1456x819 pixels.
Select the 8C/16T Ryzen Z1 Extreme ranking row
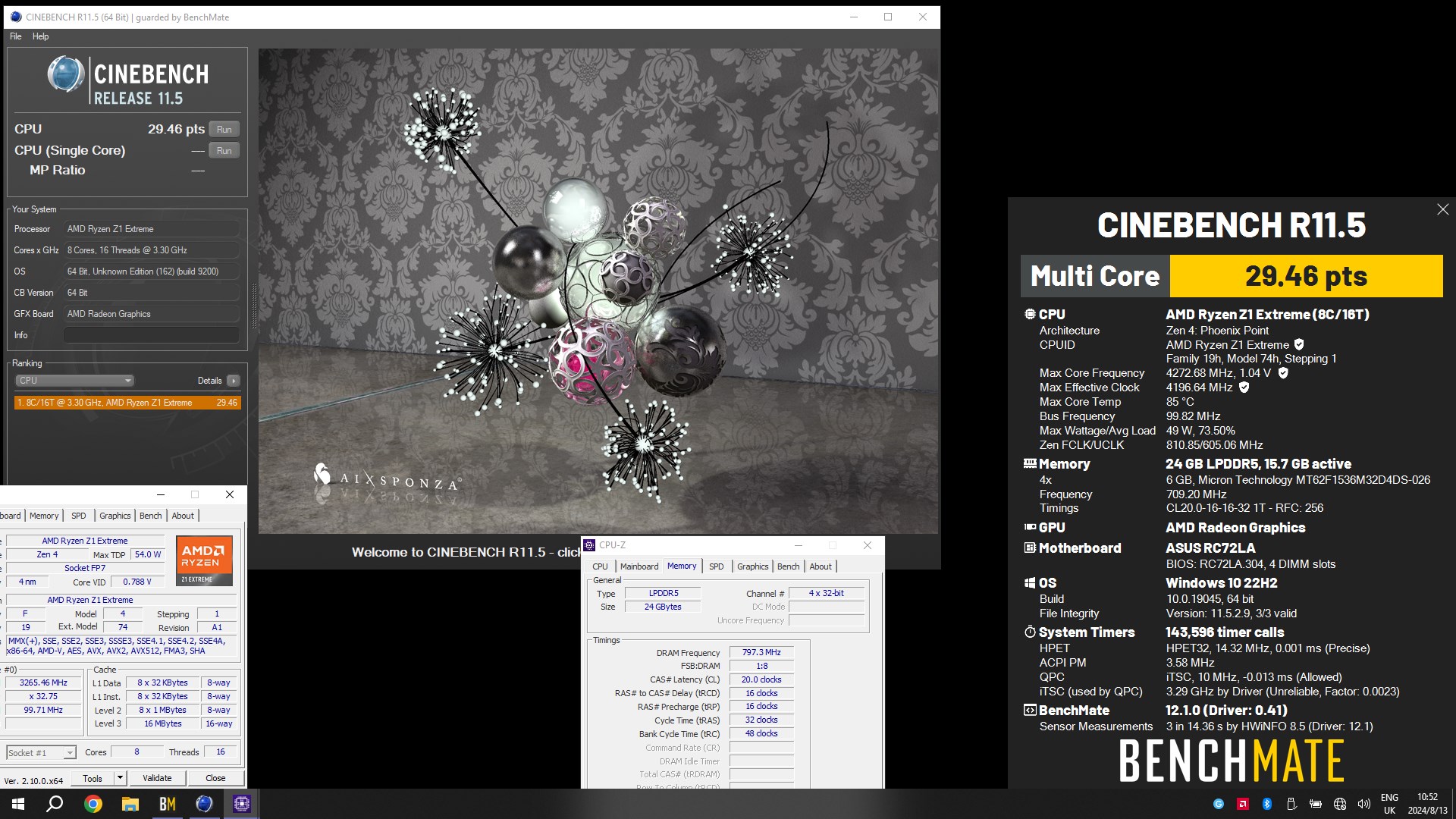127,403
